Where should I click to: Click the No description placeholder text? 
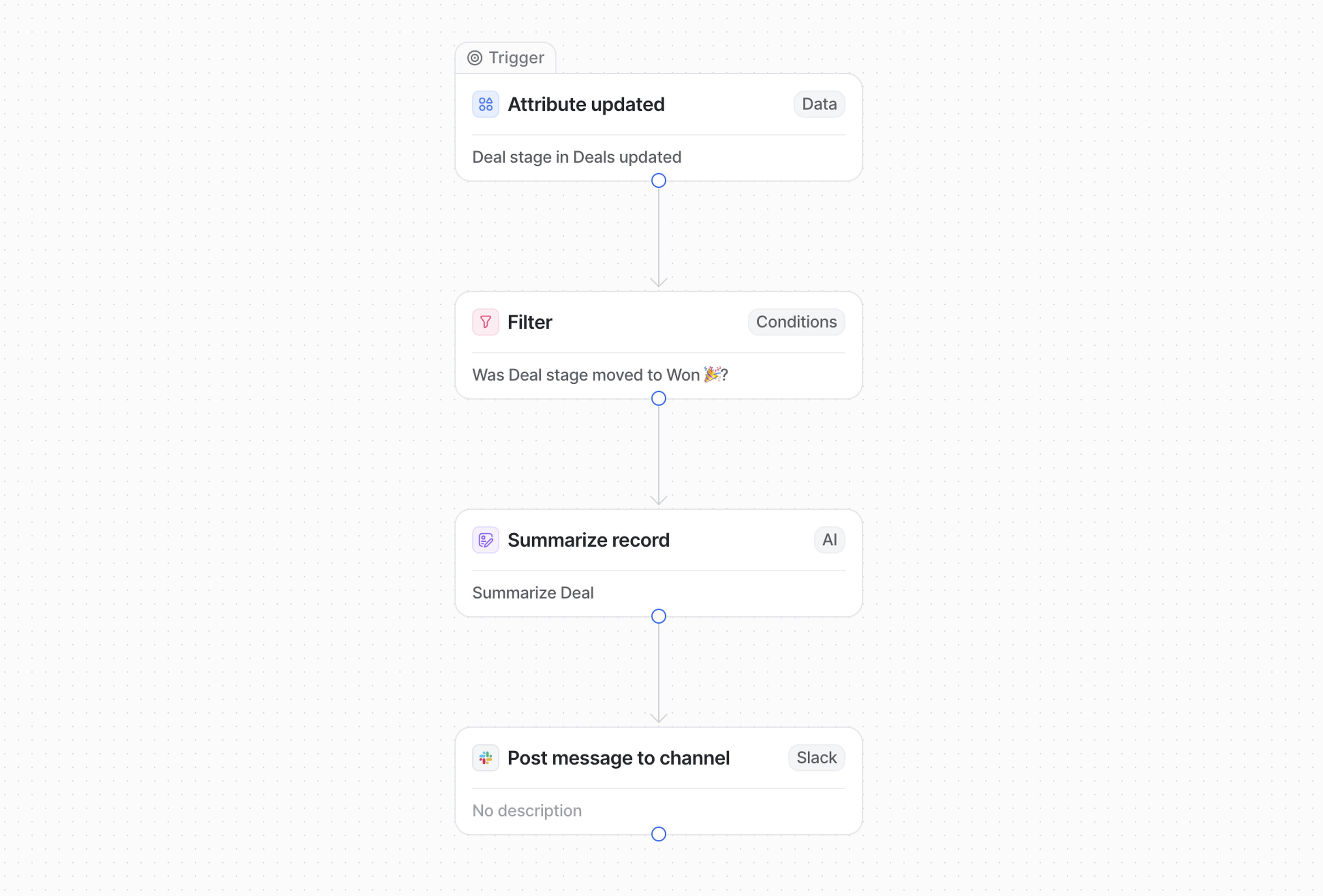(x=526, y=811)
